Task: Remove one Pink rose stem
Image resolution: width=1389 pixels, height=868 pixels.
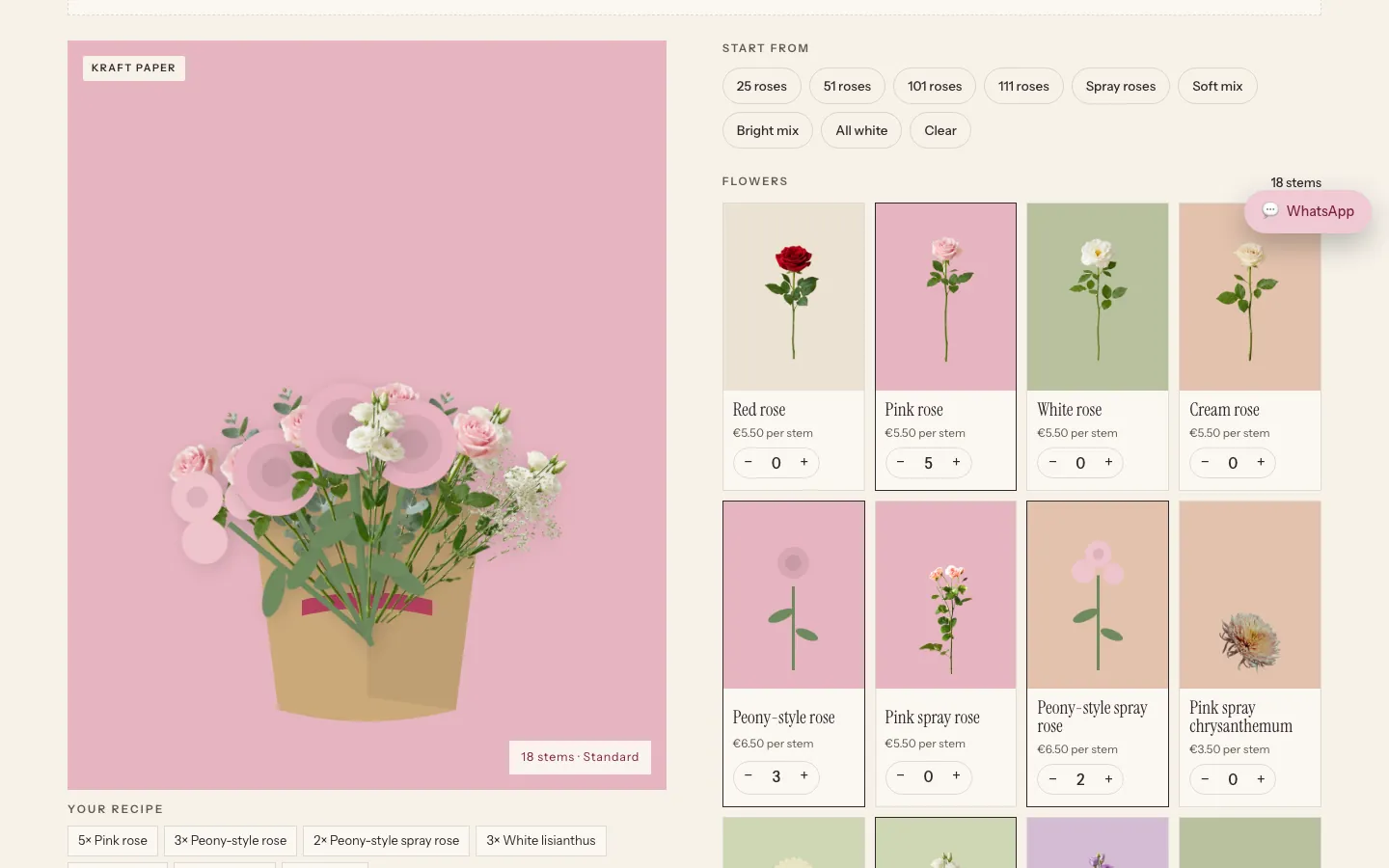Action: [x=901, y=463]
